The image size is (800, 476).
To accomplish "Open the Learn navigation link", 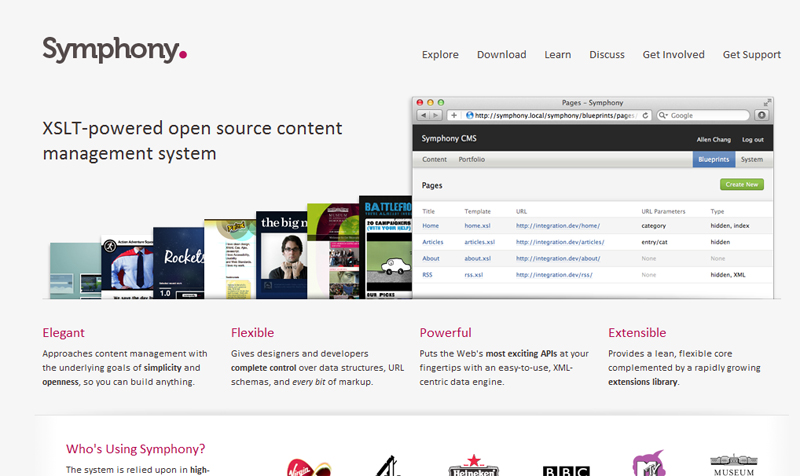I will pyautogui.click(x=558, y=55).
